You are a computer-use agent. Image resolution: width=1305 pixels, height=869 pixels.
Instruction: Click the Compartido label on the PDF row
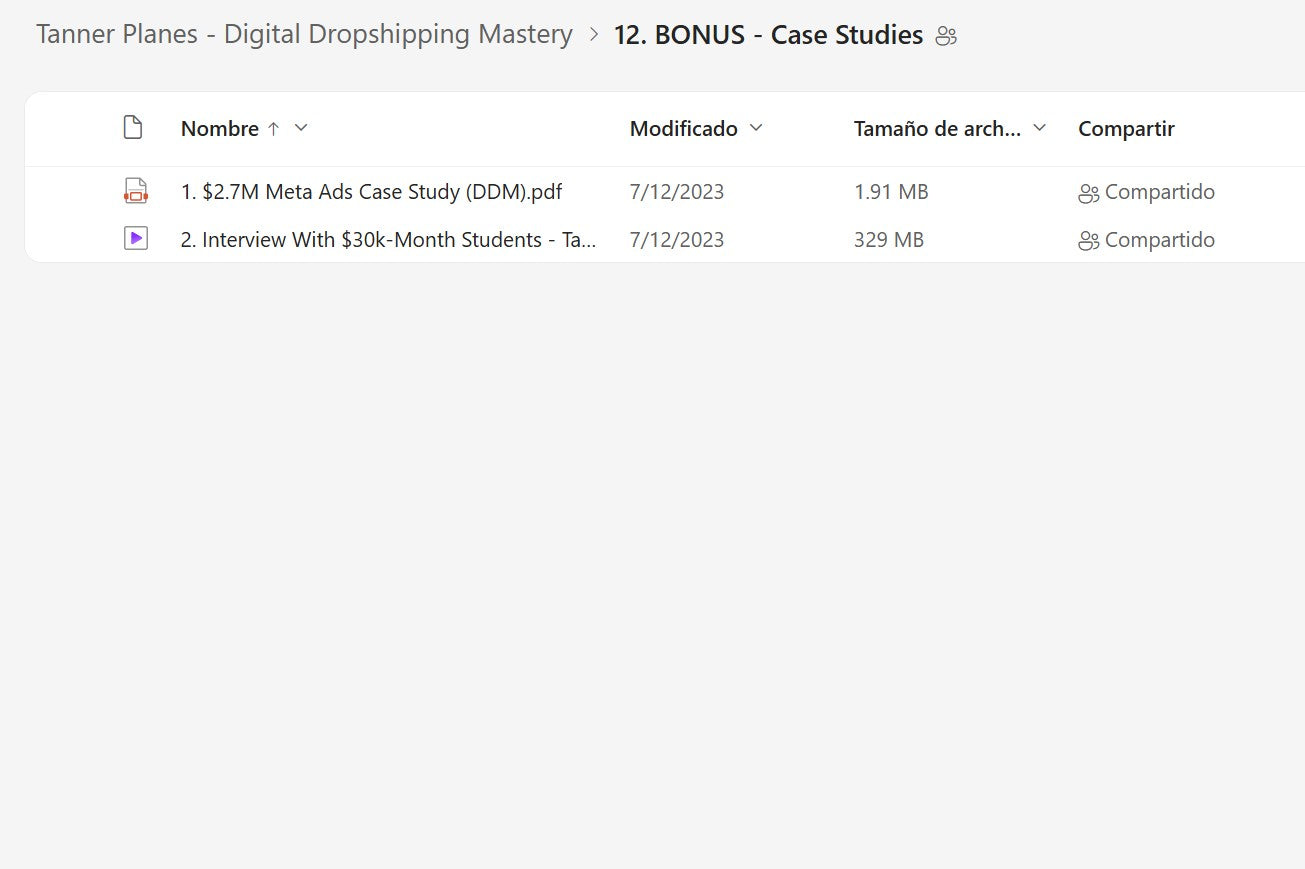[x=1159, y=192]
